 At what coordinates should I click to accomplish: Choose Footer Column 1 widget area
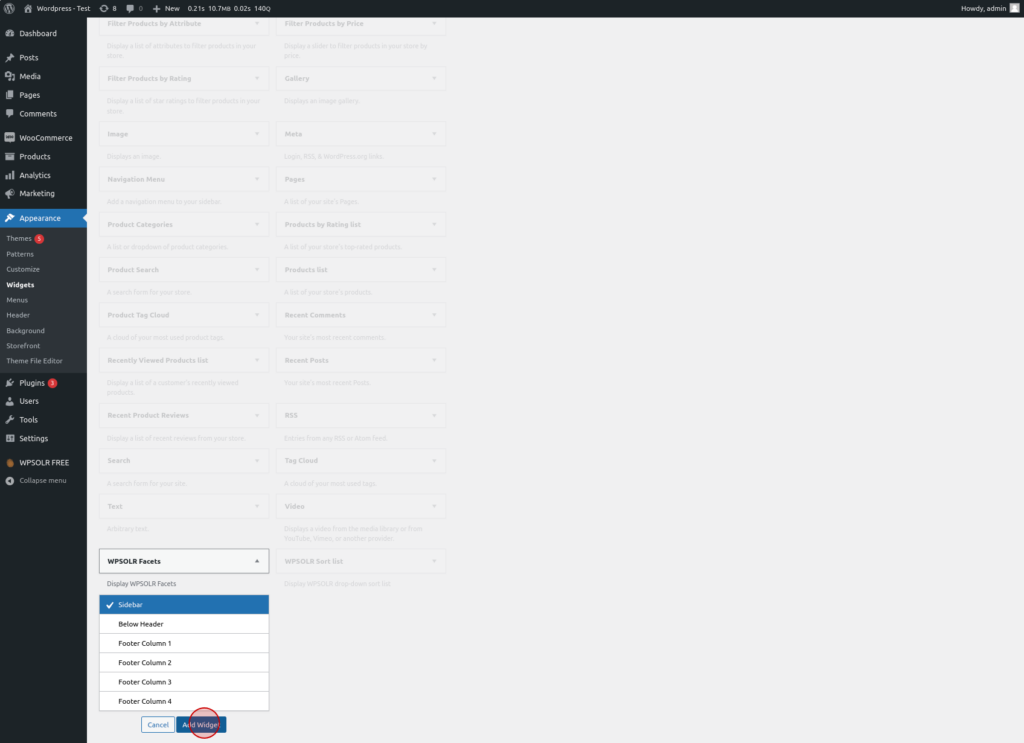[184, 643]
